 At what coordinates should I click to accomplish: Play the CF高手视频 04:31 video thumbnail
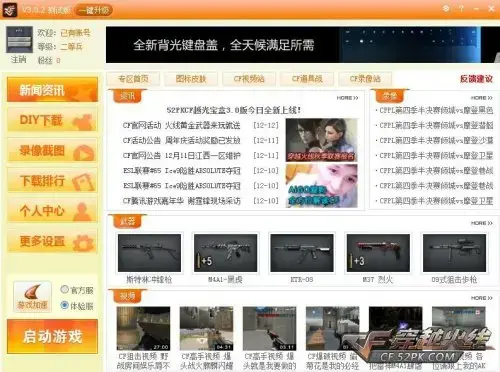[206, 328]
